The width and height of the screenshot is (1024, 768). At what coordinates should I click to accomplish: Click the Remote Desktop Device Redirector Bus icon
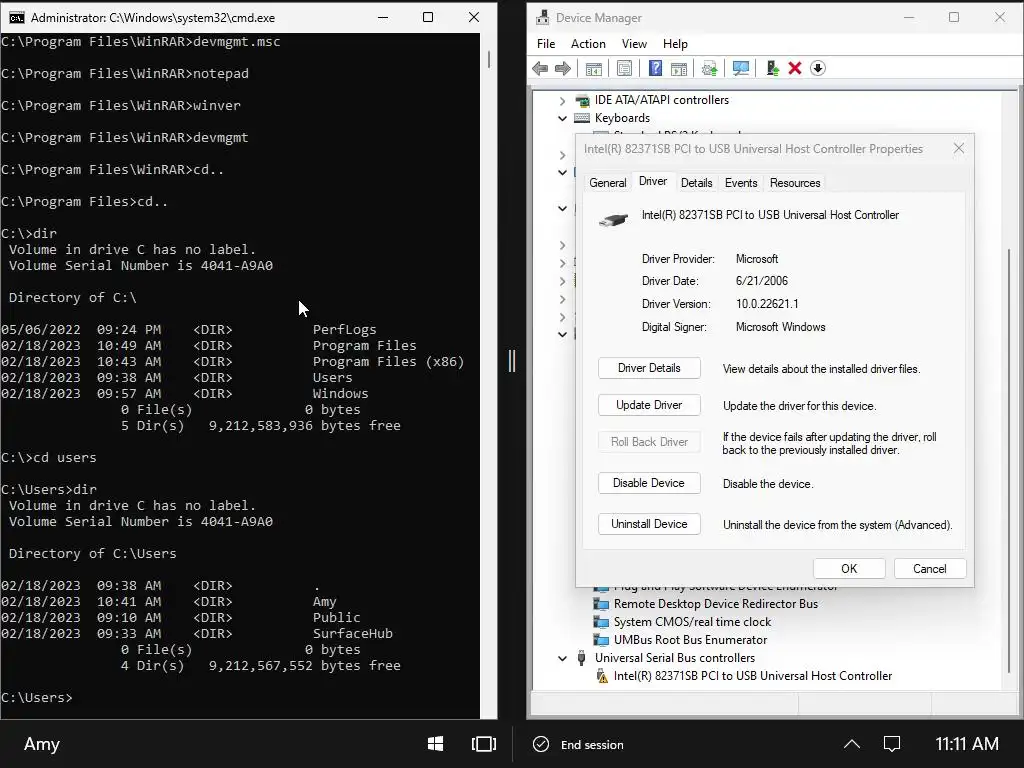pos(601,604)
